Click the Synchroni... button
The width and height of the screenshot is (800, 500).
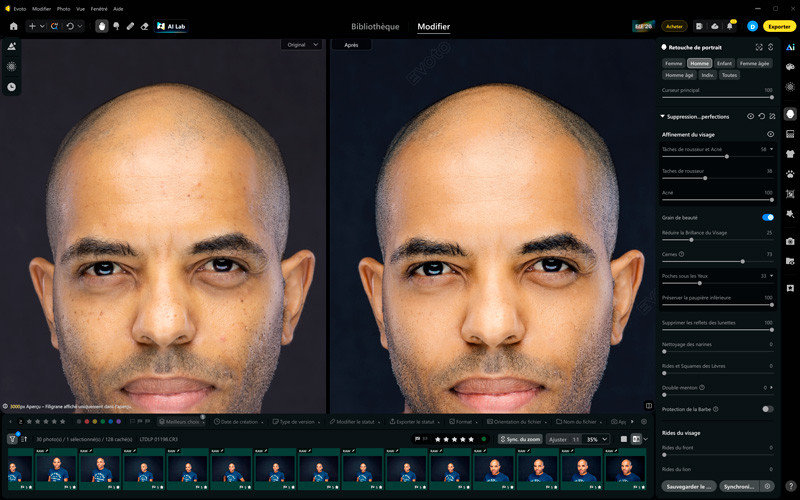739,486
